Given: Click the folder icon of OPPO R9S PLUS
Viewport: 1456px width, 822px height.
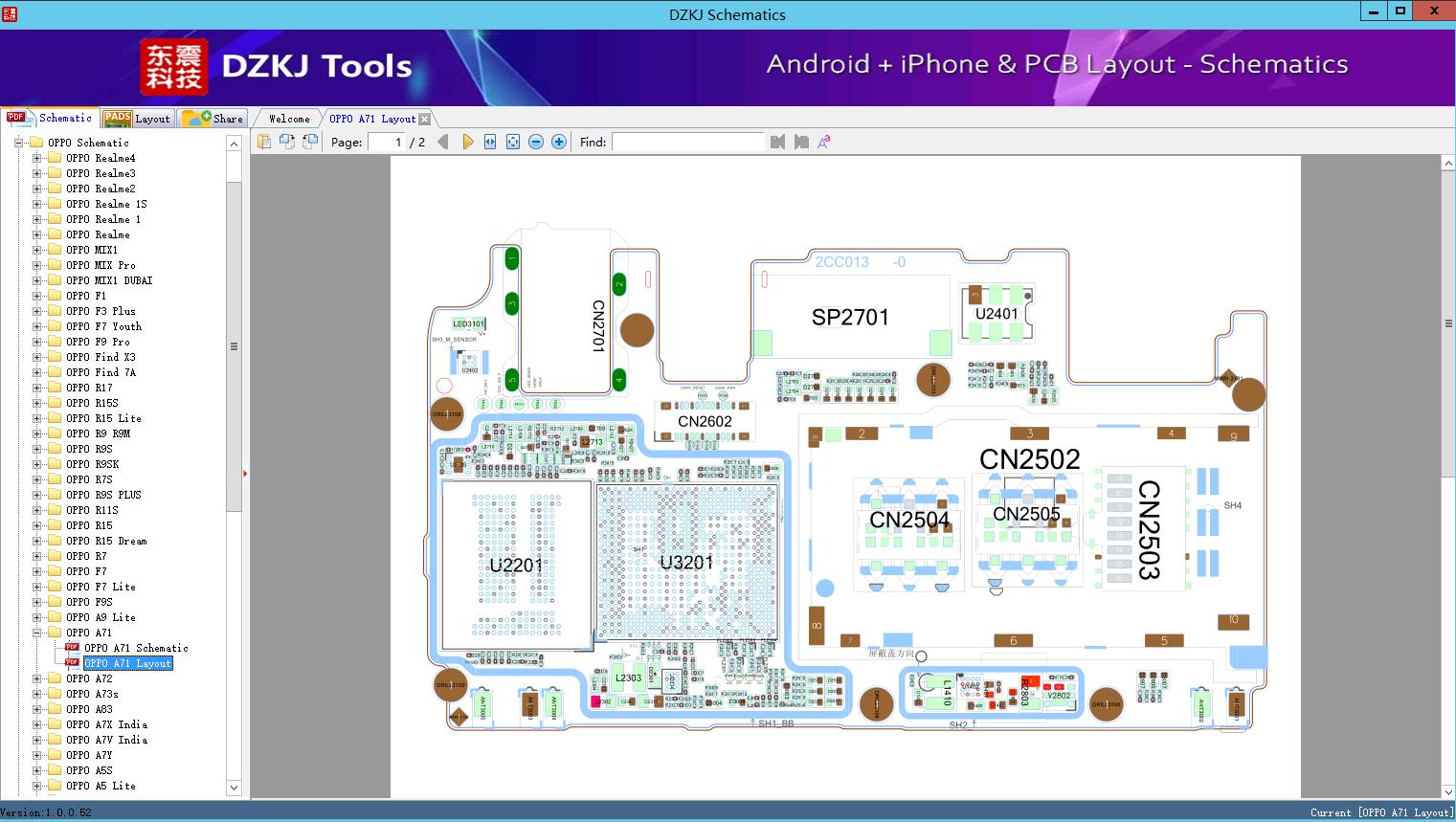Looking at the screenshot, I should click(55, 495).
